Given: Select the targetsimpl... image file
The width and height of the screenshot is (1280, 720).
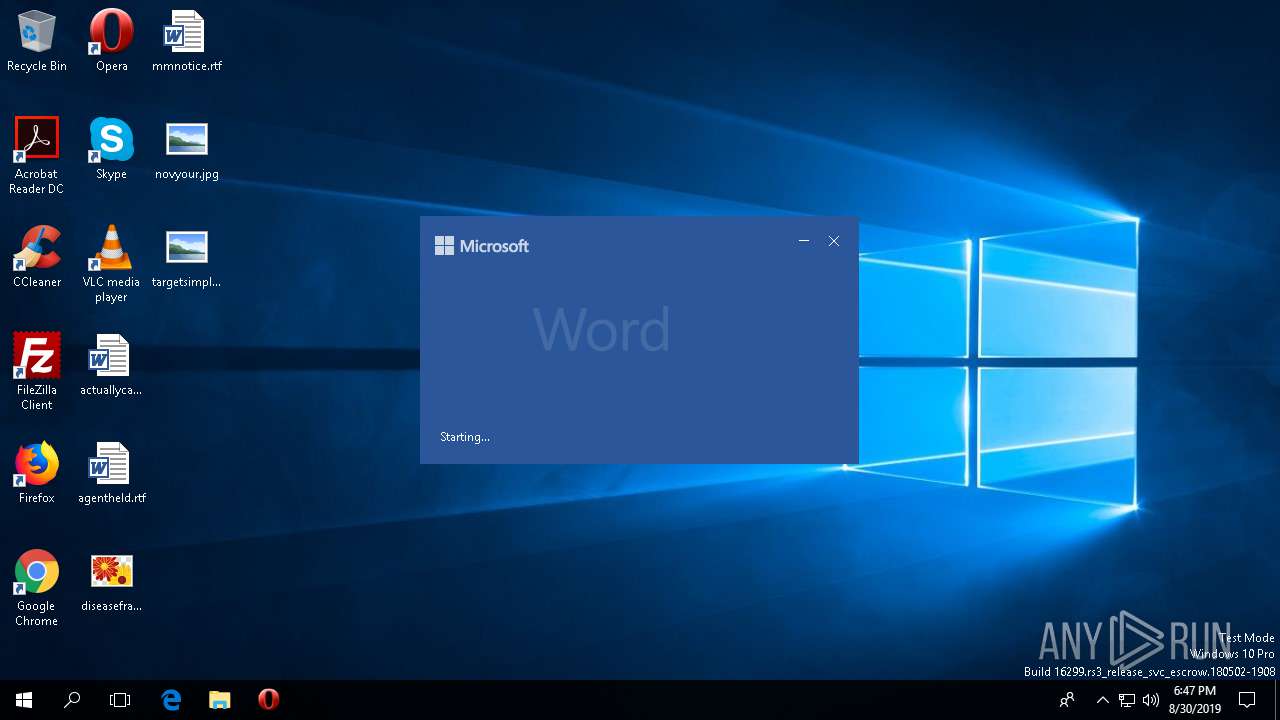Looking at the screenshot, I should pyautogui.click(x=186, y=257).
